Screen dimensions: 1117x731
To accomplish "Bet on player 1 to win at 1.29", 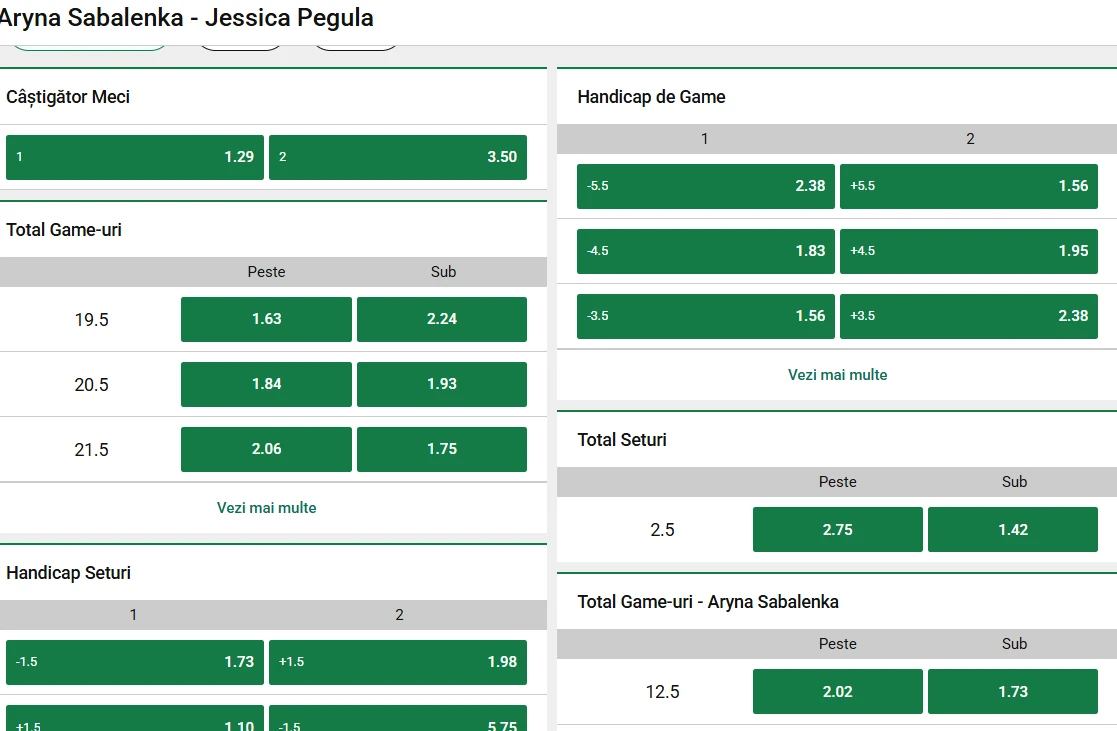I will (135, 157).
